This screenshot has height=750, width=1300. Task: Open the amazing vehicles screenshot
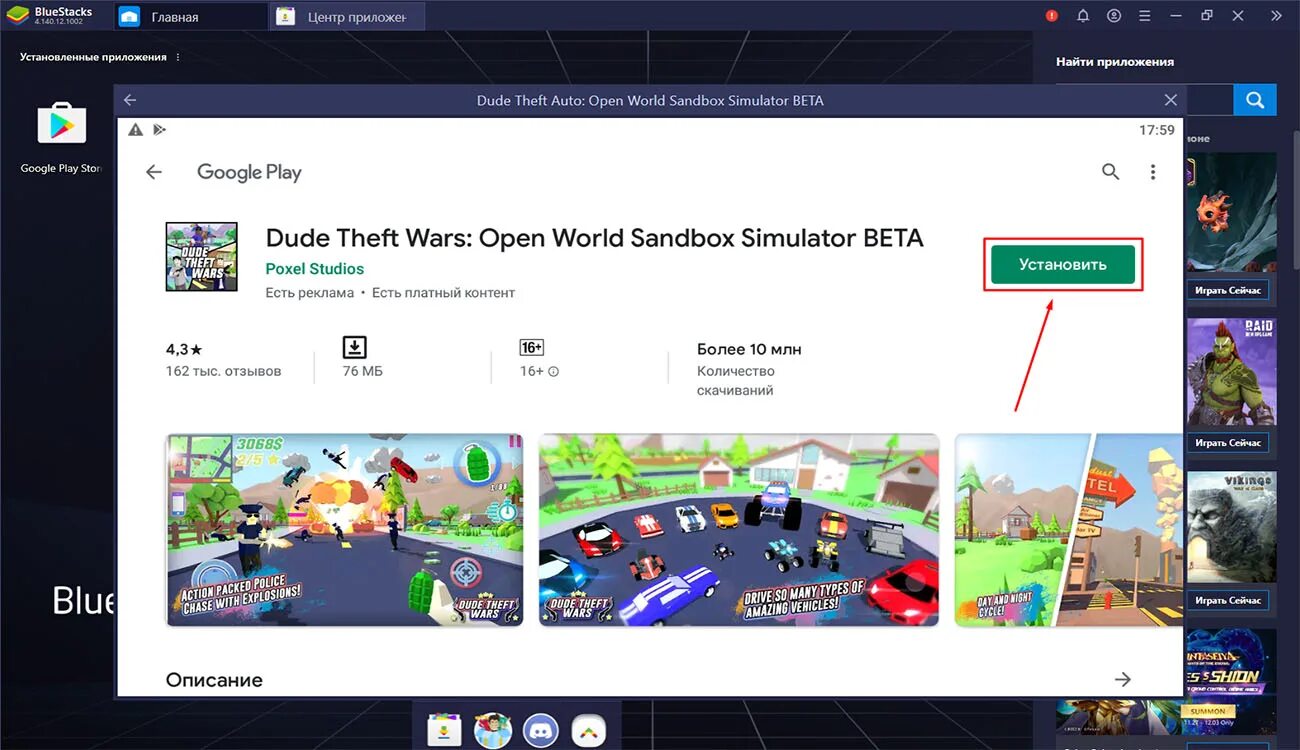coord(739,530)
